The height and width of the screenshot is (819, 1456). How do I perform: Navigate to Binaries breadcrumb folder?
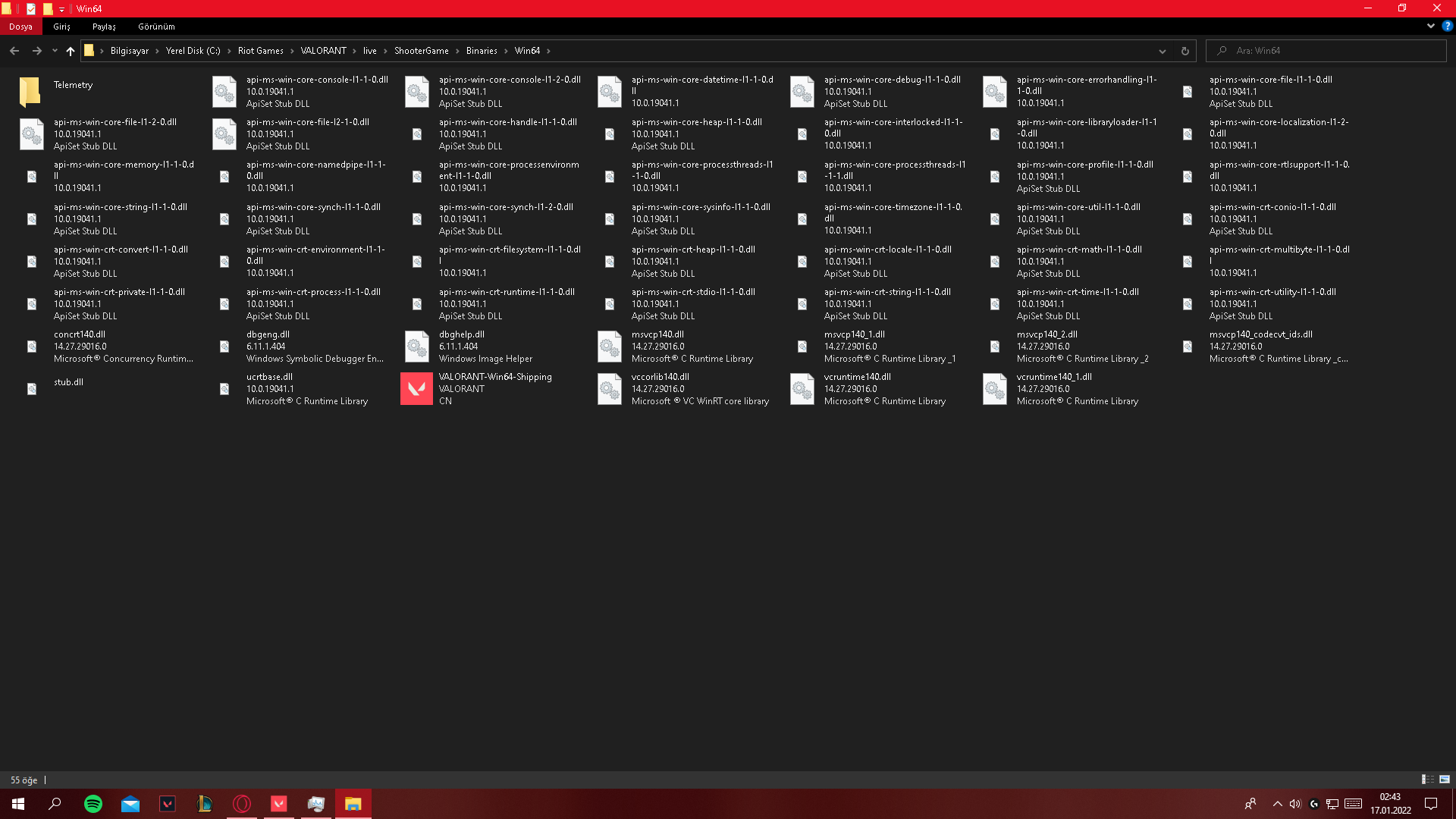pyautogui.click(x=482, y=51)
